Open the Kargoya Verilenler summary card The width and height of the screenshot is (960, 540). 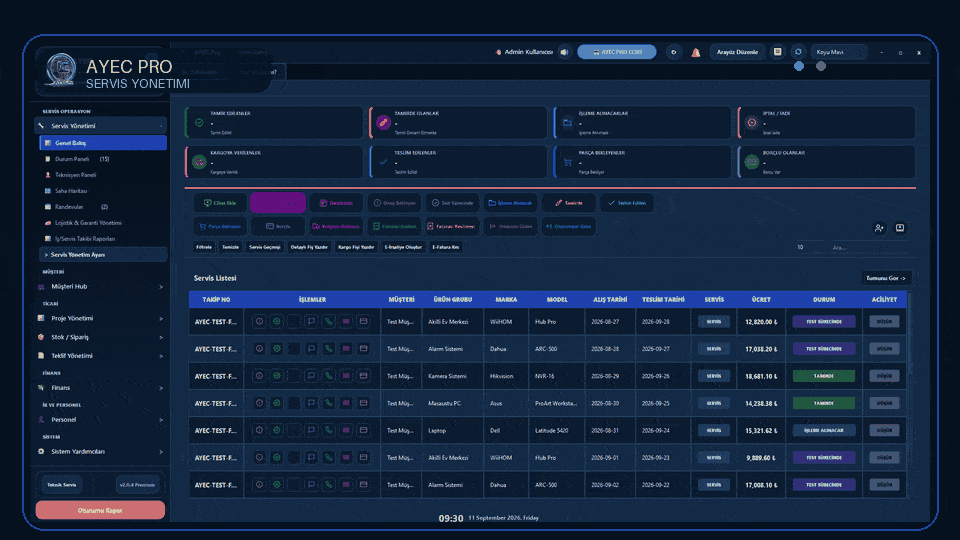pos(274,162)
